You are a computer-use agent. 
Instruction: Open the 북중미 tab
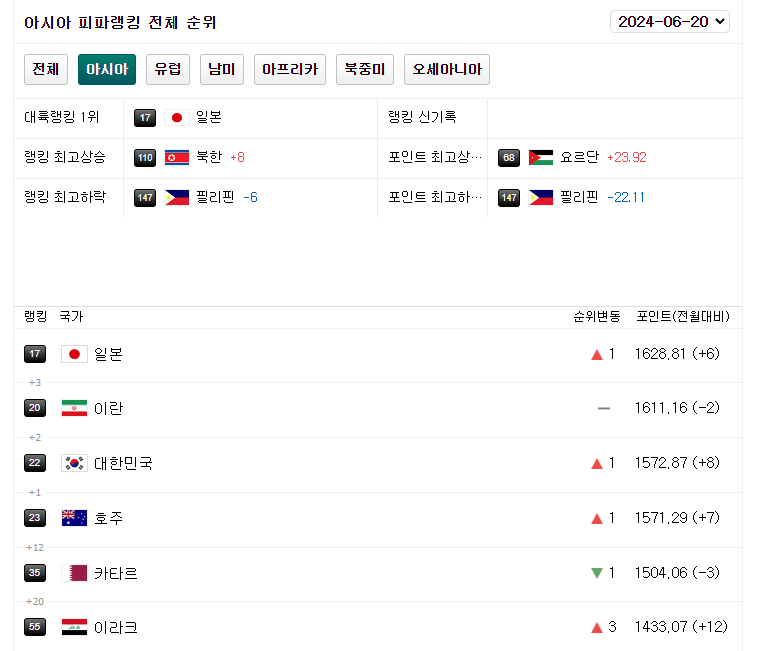365,69
